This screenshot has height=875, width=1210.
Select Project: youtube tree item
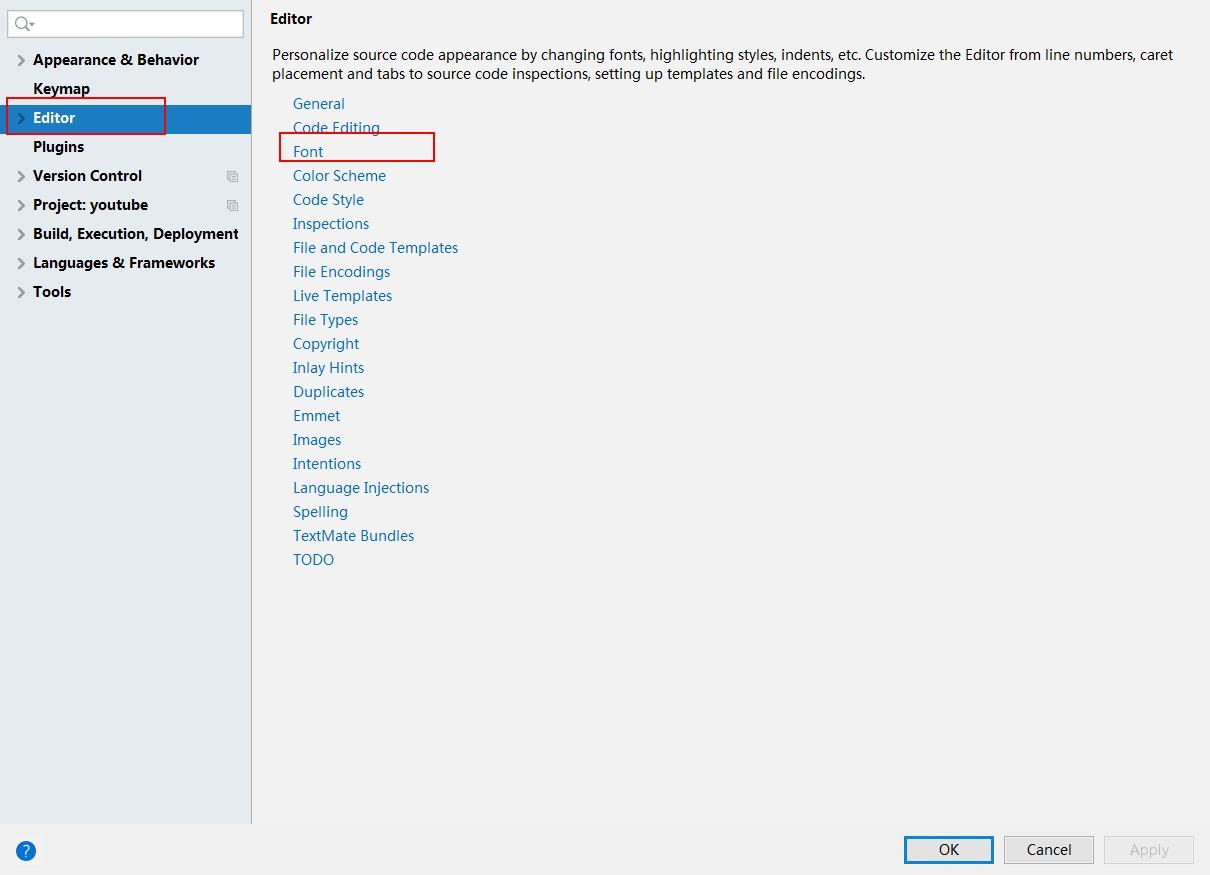click(x=90, y=205)
